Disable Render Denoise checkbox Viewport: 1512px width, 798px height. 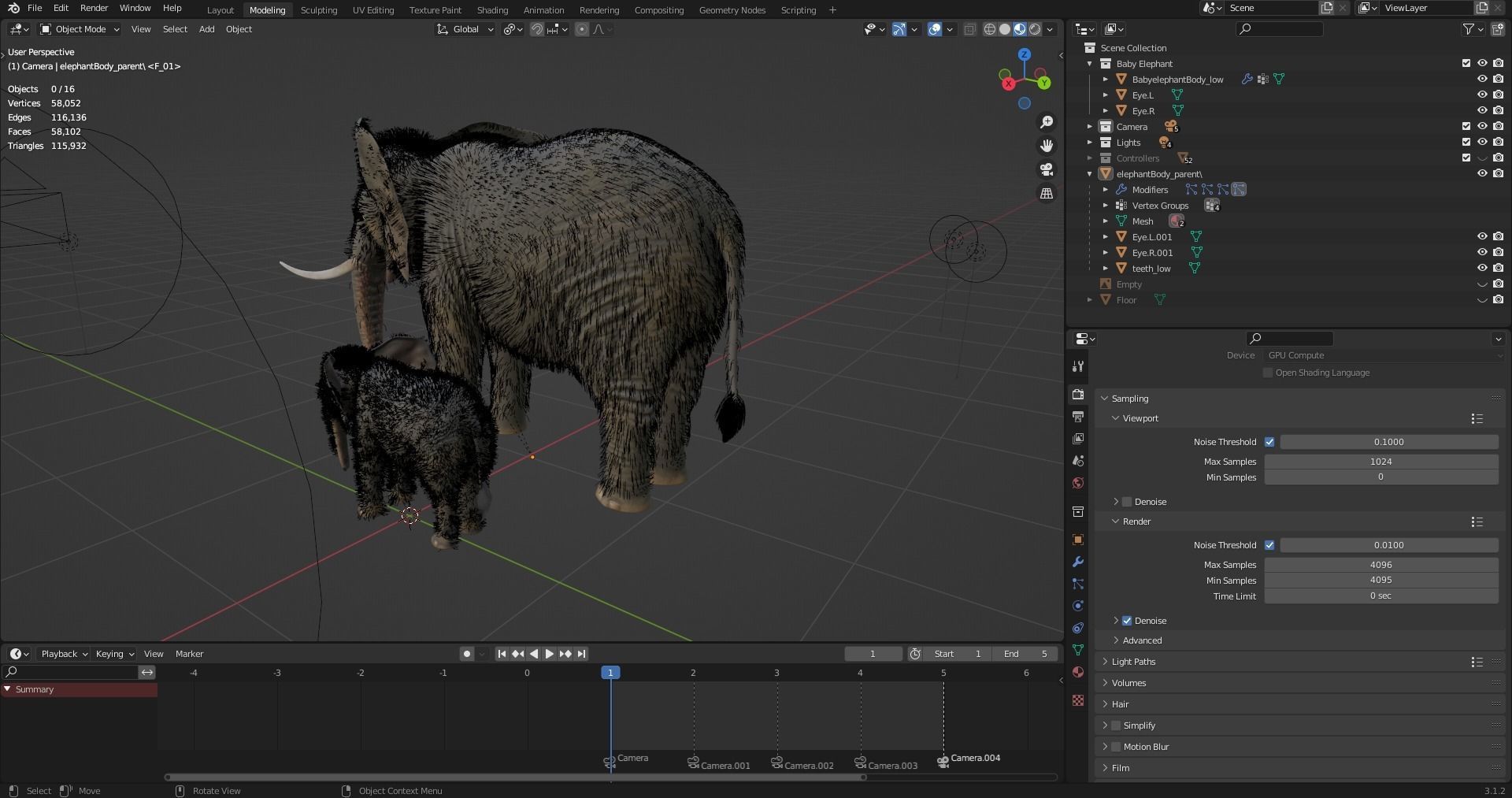[x=1127, y=621]
